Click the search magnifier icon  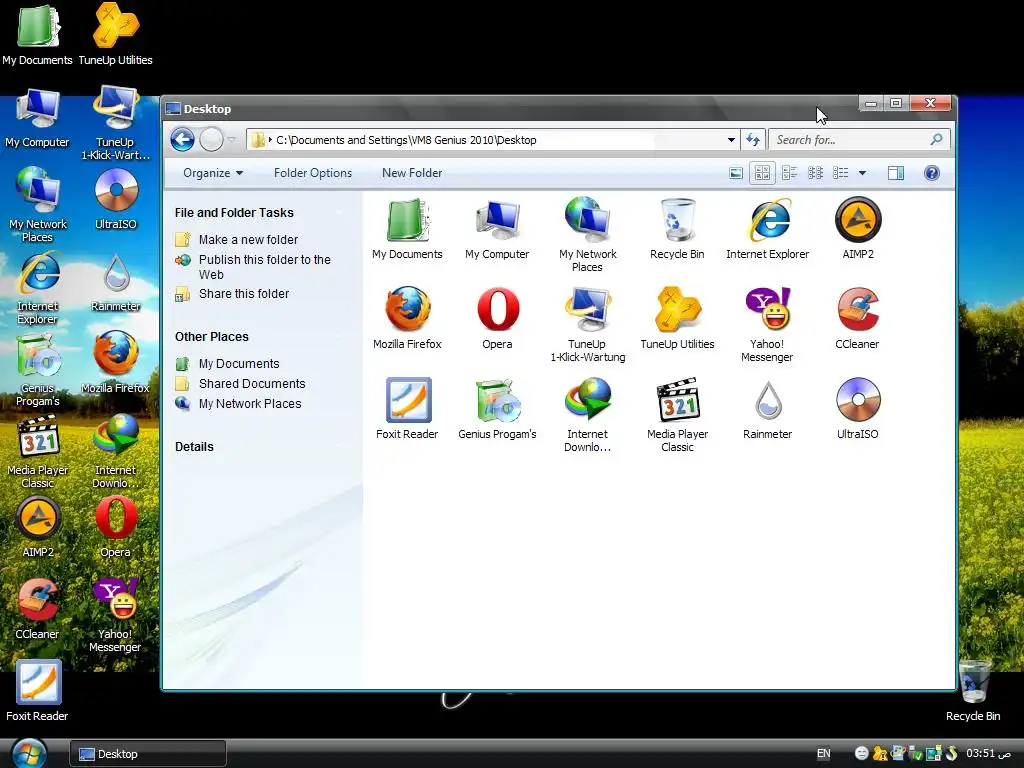(x=936, y=140)
